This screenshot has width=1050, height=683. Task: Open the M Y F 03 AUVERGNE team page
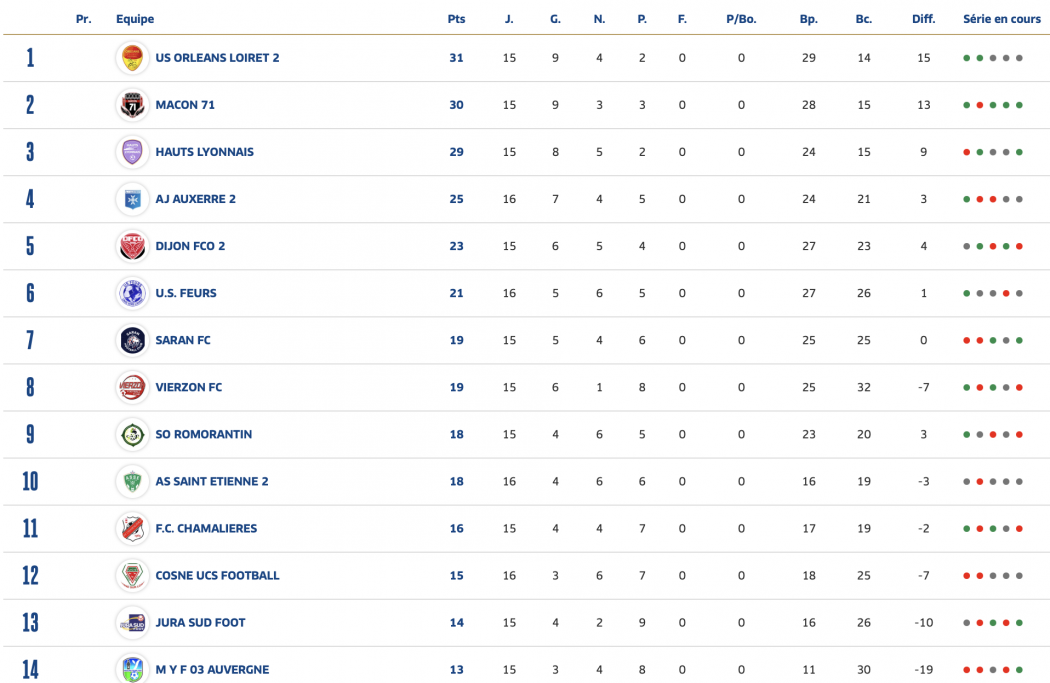[x=212, y=669]
